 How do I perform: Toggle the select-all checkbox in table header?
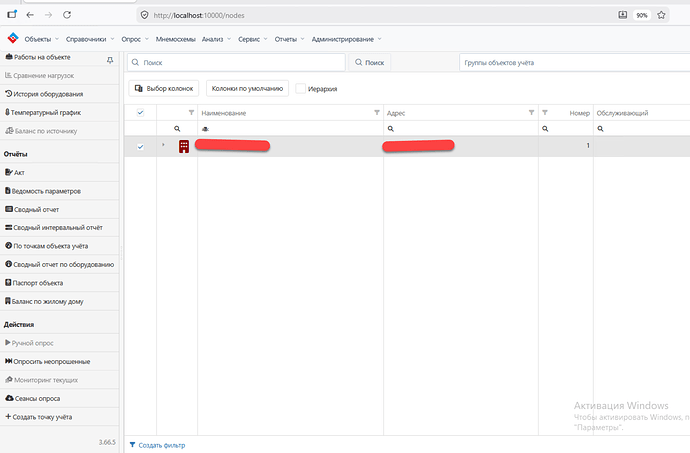tap(140, 113)
